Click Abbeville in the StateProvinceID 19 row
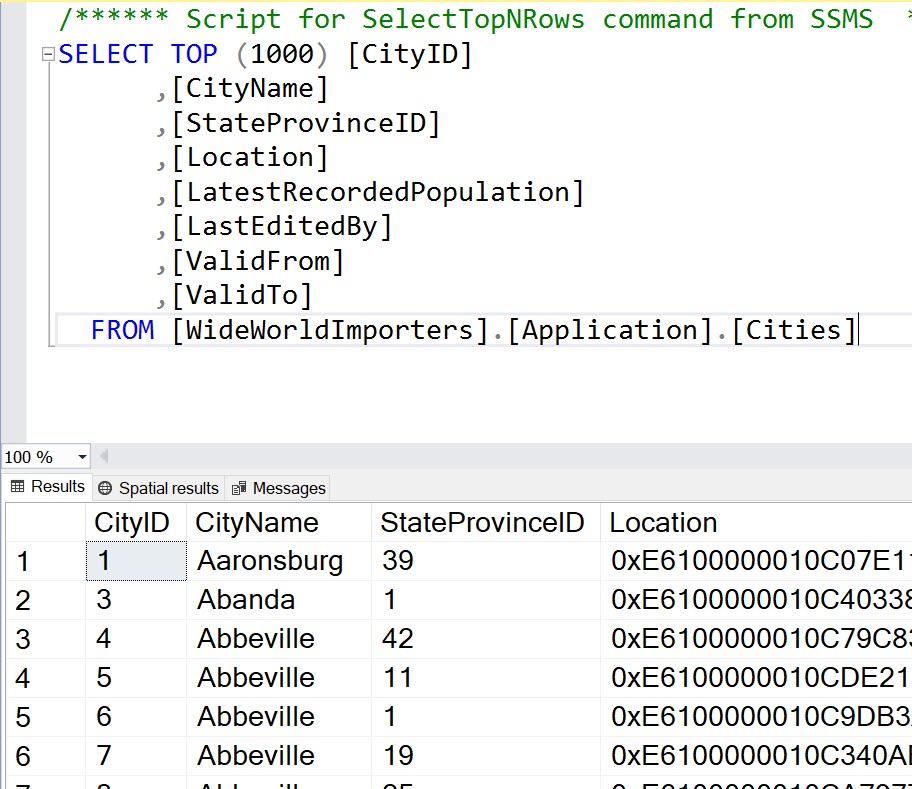Screen dimensions: 912x789 click(x=279, y=756)
